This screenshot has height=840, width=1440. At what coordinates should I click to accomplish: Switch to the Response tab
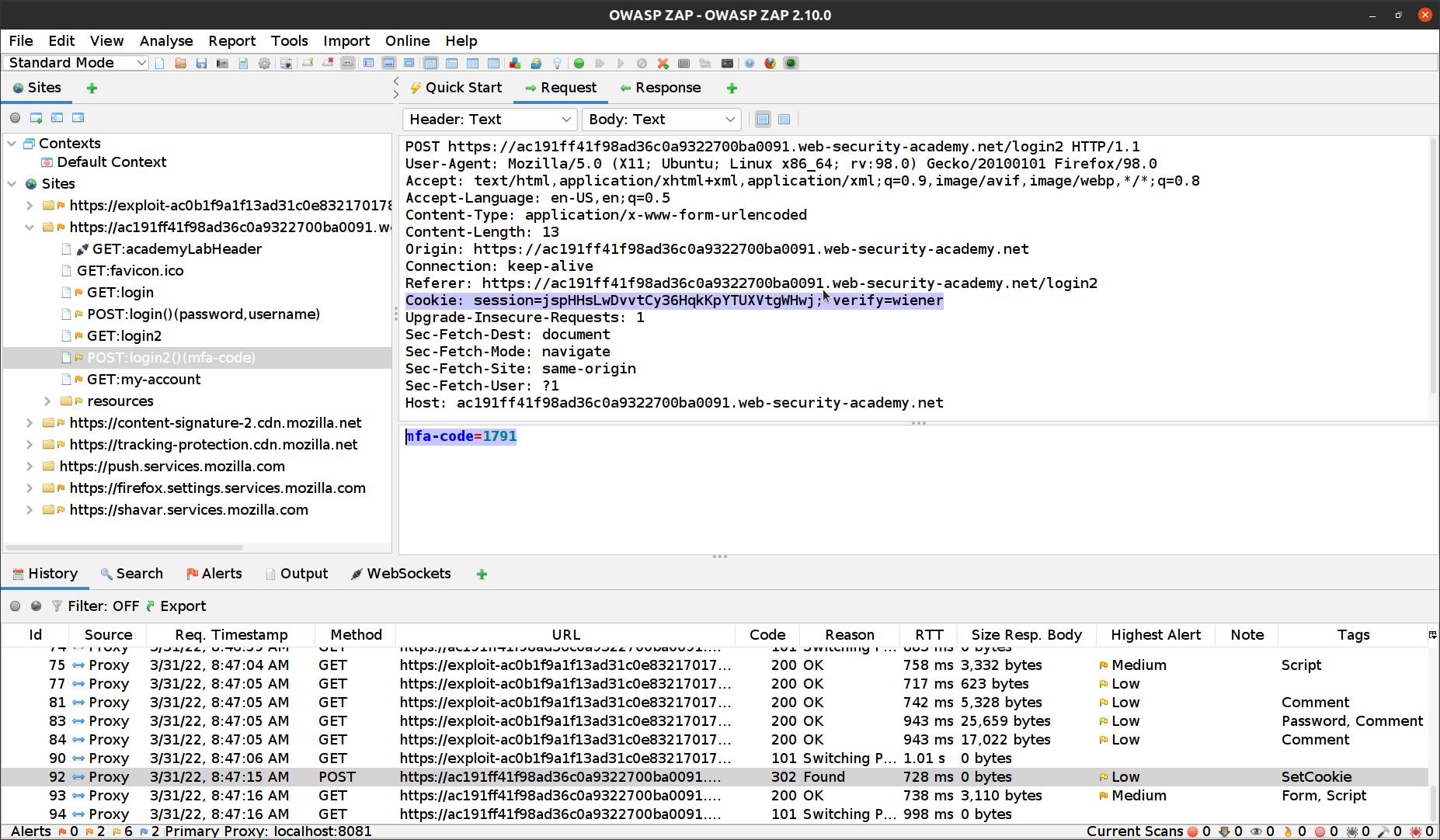click(x=660, y=88)
